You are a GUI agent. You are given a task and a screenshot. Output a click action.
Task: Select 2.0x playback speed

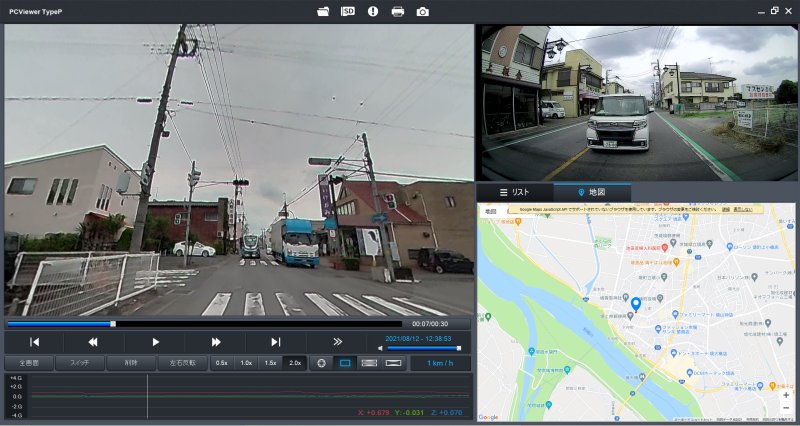pos(295,362)
